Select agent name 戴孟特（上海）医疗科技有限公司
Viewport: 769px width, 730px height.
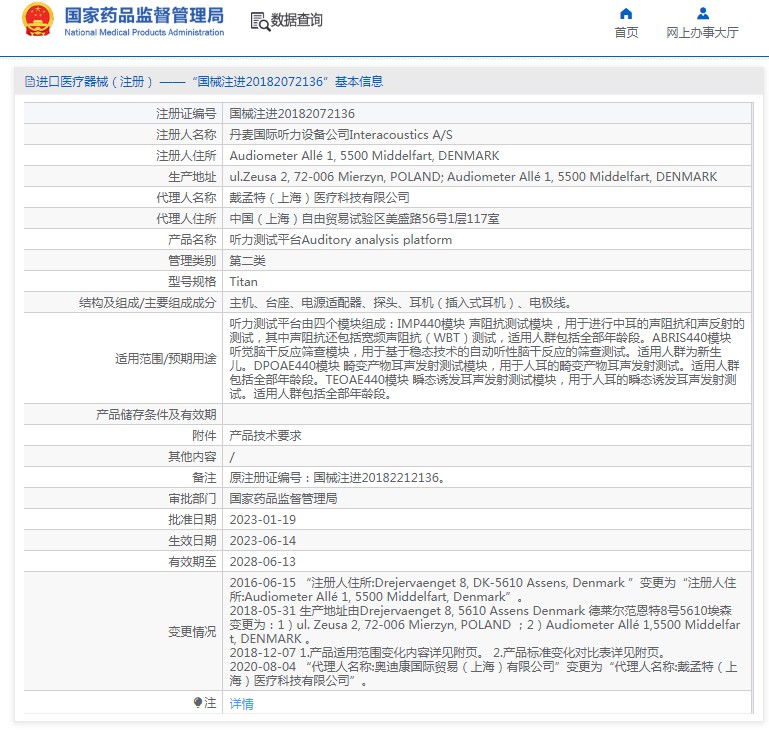point(319,198)
